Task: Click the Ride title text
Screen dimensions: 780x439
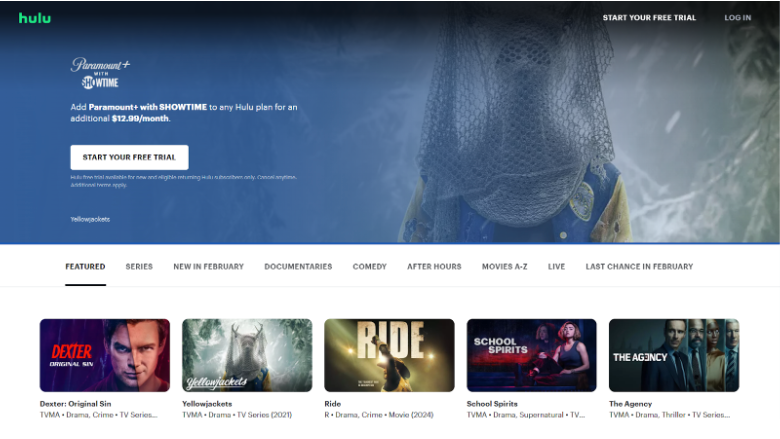Action: 332,404
